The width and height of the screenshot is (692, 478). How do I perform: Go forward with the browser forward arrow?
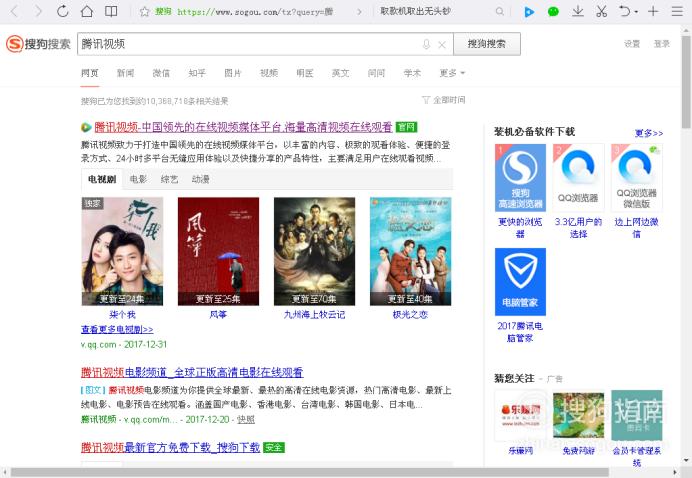coord(38,11)
